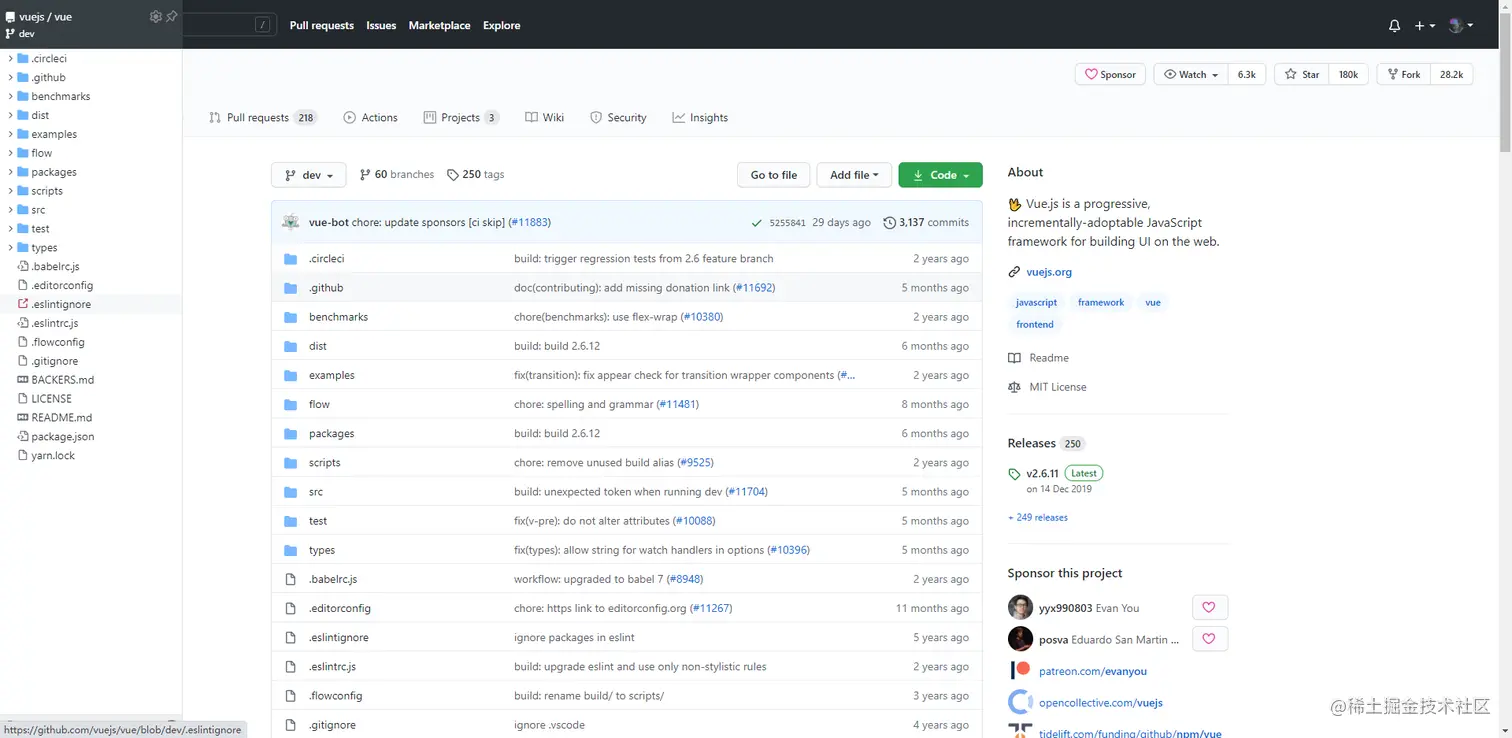Open the dist folder in file list
Screen dimensions: 1512x738
tap(318, 346)
